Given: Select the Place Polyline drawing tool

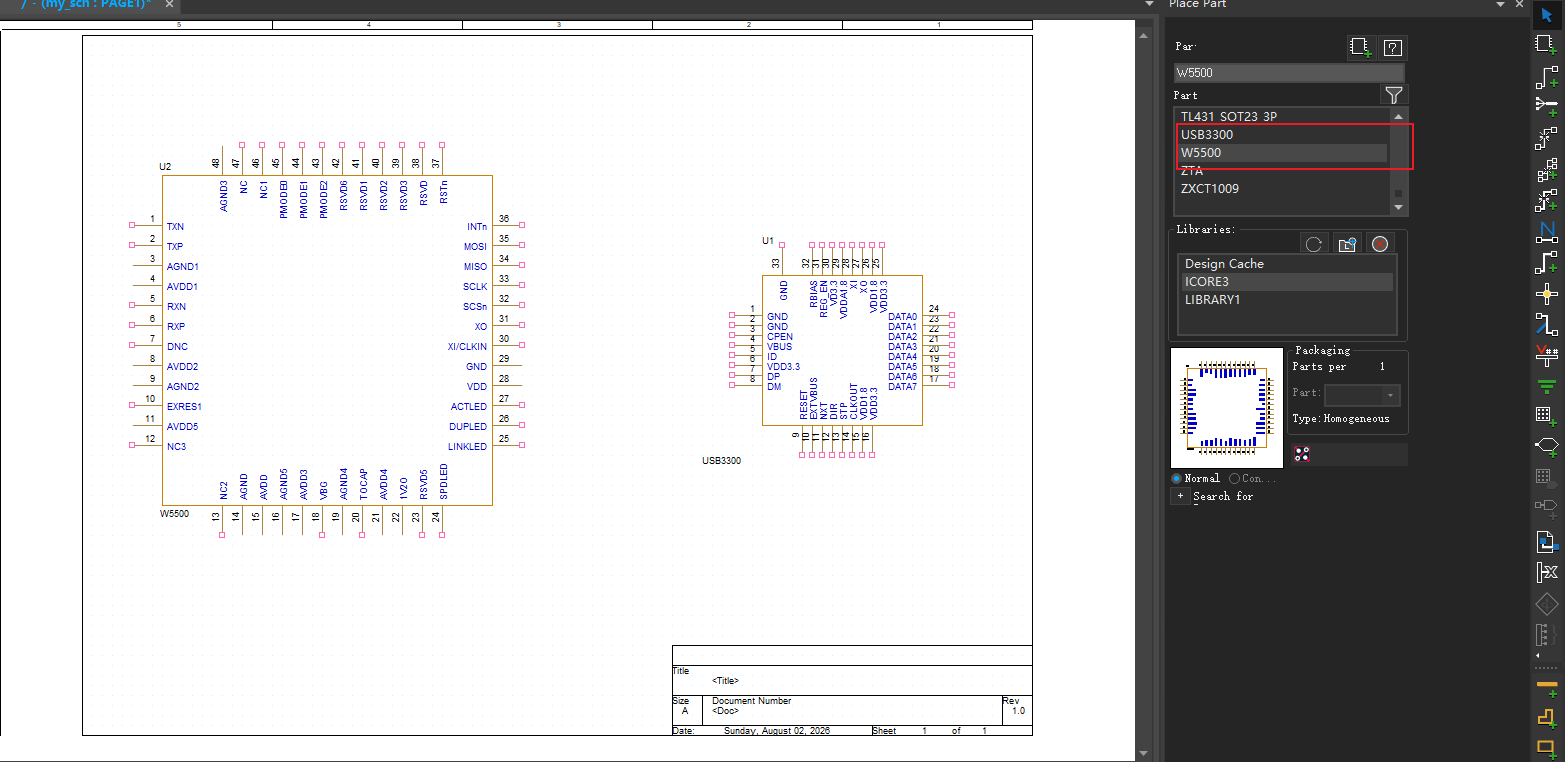Looking at the screenshot, I should pos(1547,716).
